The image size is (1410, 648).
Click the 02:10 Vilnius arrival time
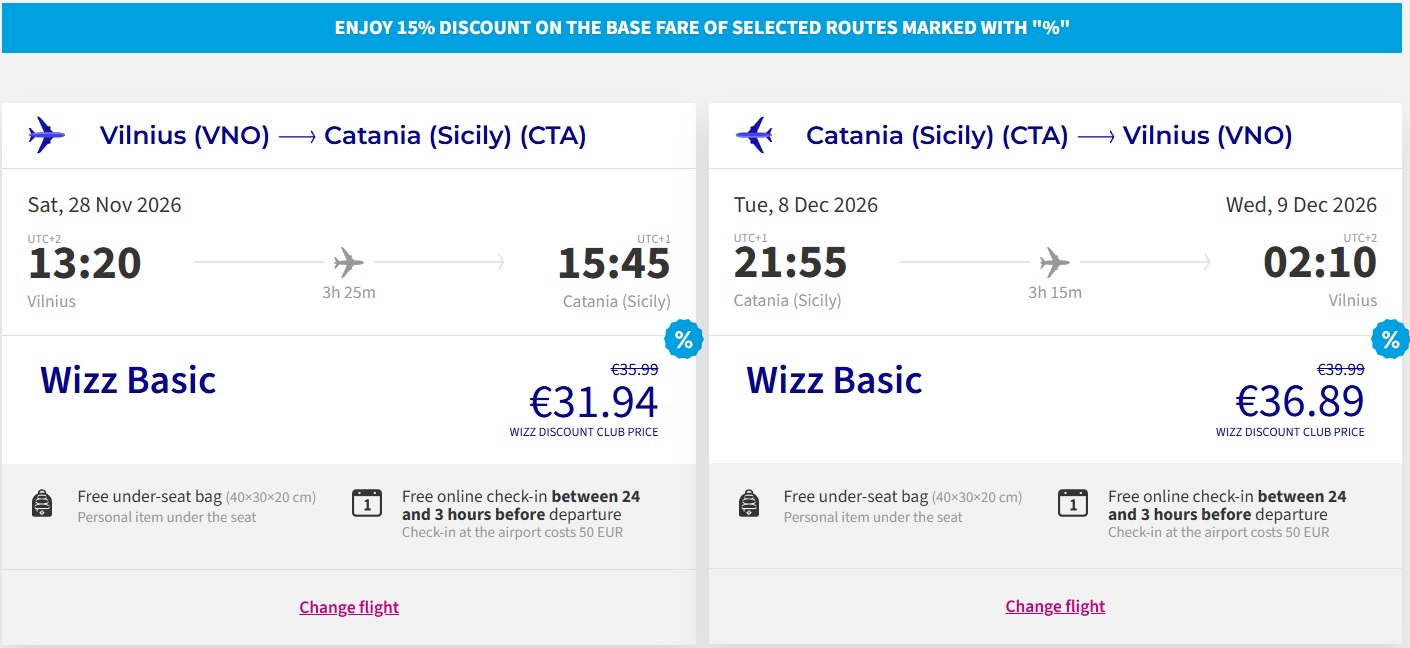(x=1320, y=263)
